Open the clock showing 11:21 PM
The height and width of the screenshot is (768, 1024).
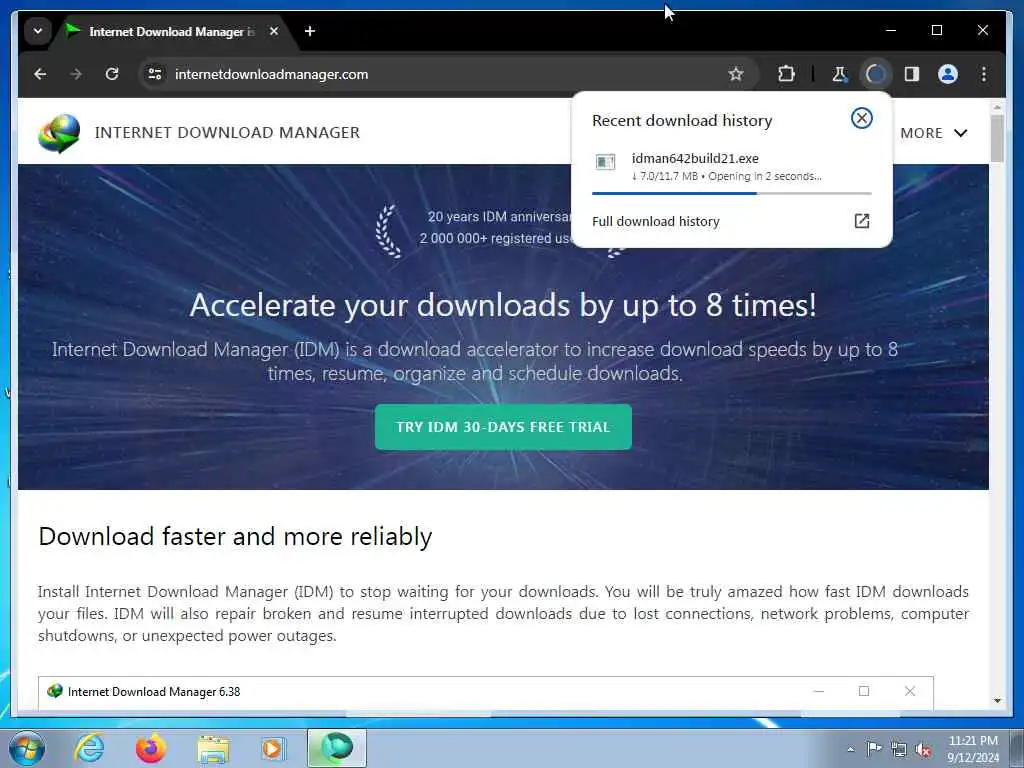click(973, 749)
